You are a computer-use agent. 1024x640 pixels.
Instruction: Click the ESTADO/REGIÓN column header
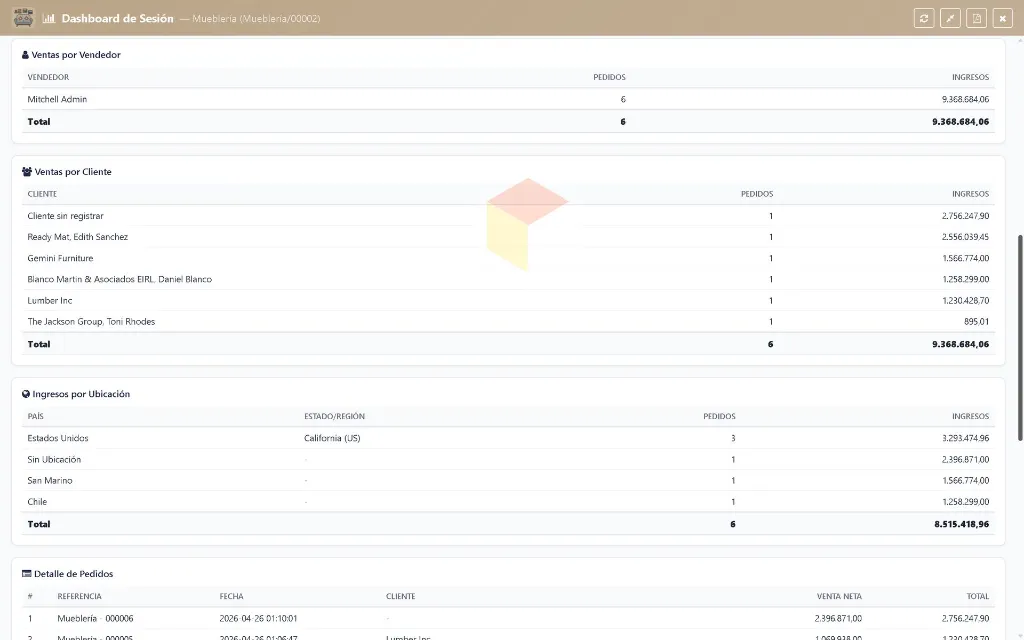tap(334, 416)
